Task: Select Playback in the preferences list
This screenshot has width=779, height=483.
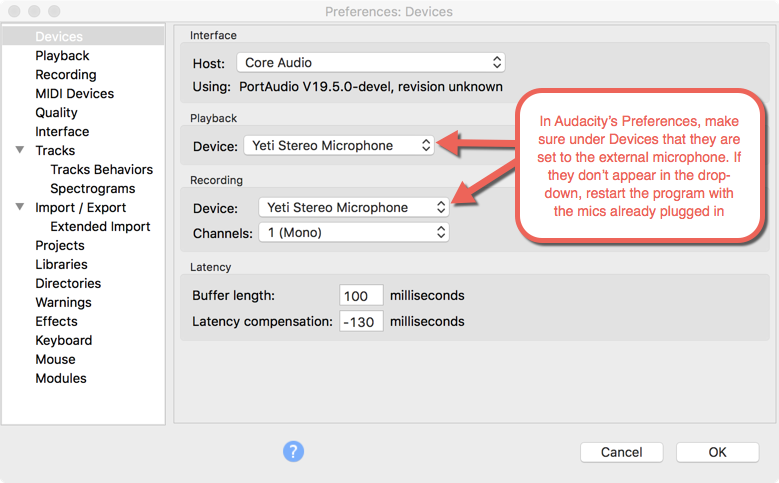Action: [x=62, y=56]
